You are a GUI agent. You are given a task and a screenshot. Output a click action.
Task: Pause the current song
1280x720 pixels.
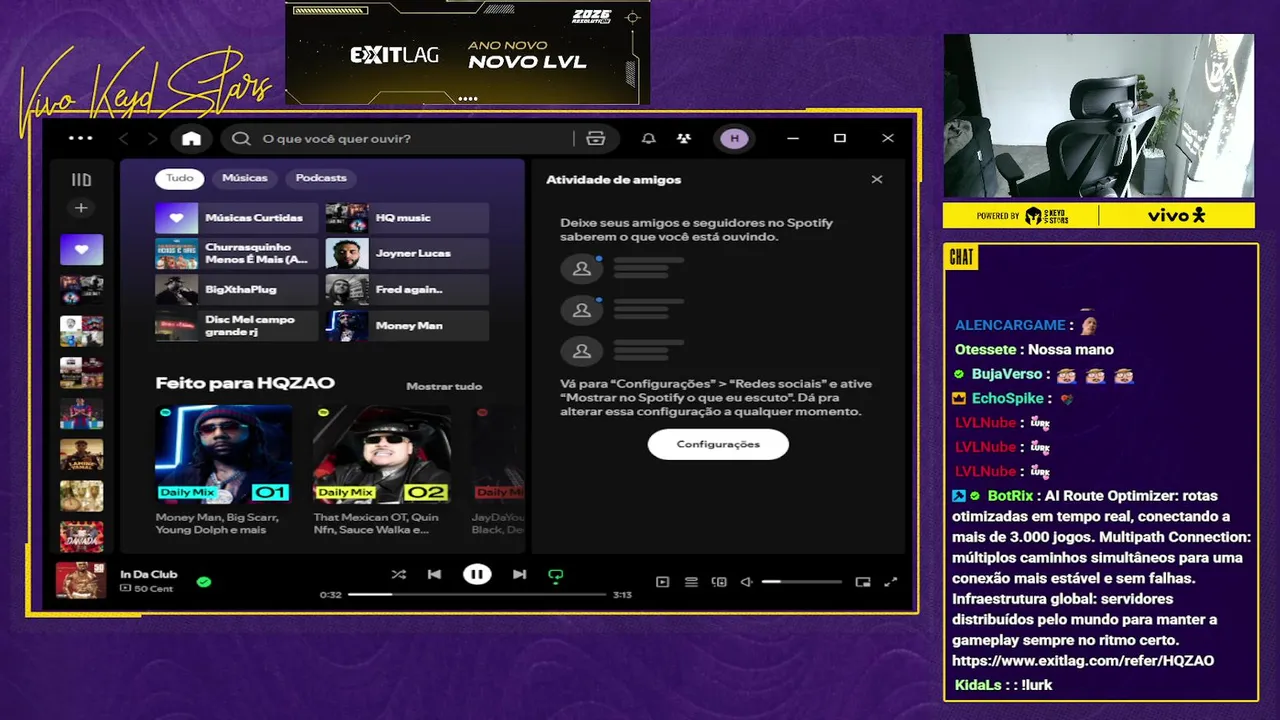point(477,574)
